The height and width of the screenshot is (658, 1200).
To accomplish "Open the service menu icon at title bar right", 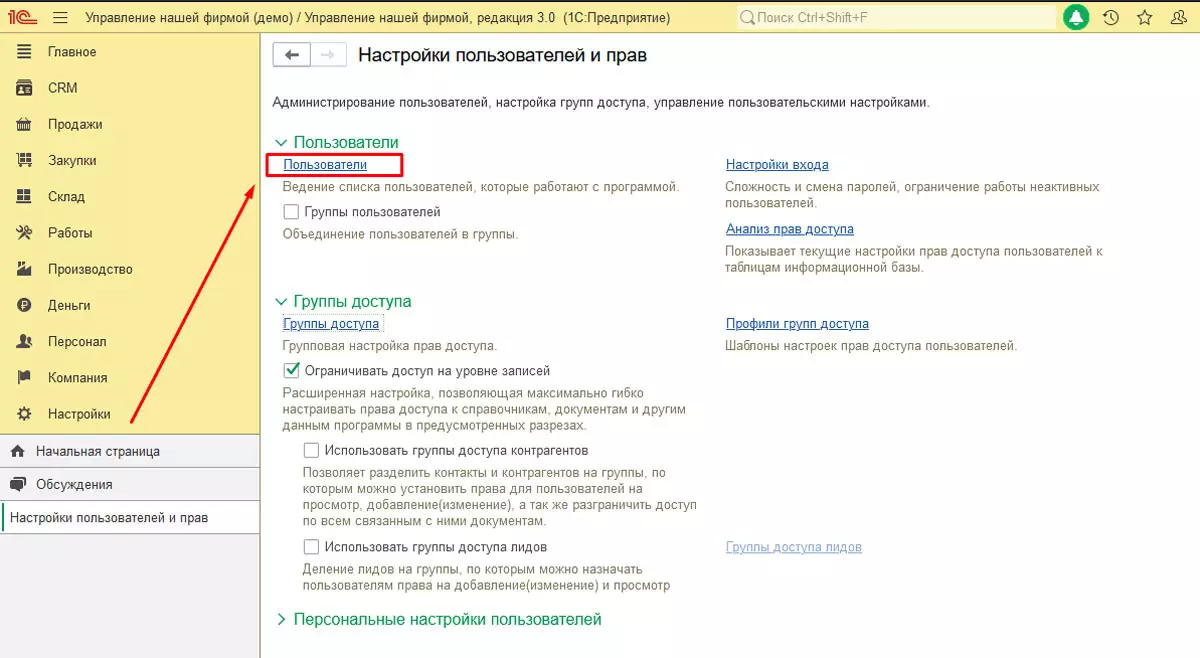I will (1178, 18).
